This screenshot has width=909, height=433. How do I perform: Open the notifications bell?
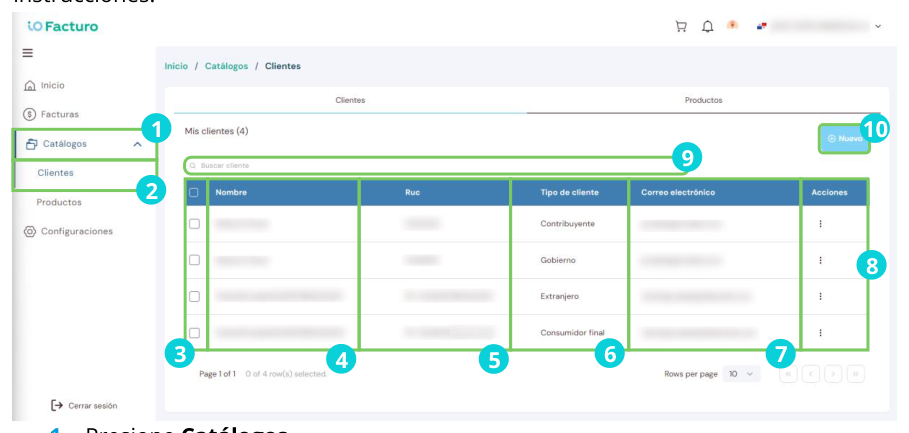click(x=707, y=27)
